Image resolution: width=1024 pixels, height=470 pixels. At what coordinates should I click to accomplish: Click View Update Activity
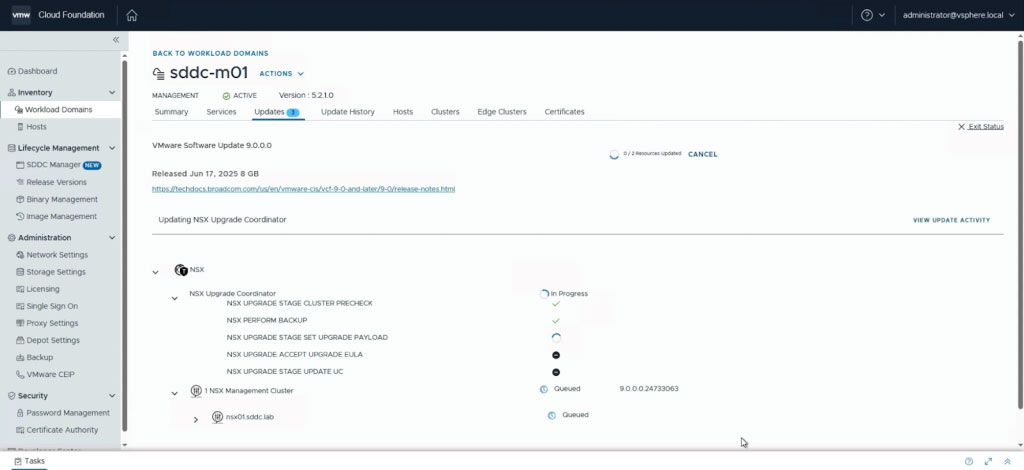pos(951,220)
